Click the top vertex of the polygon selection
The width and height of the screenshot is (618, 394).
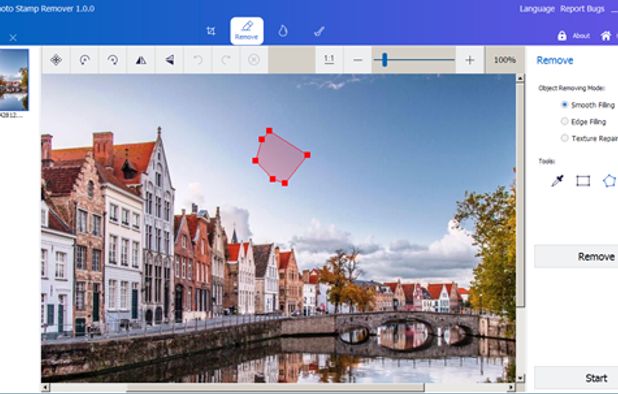coord(269,130)
